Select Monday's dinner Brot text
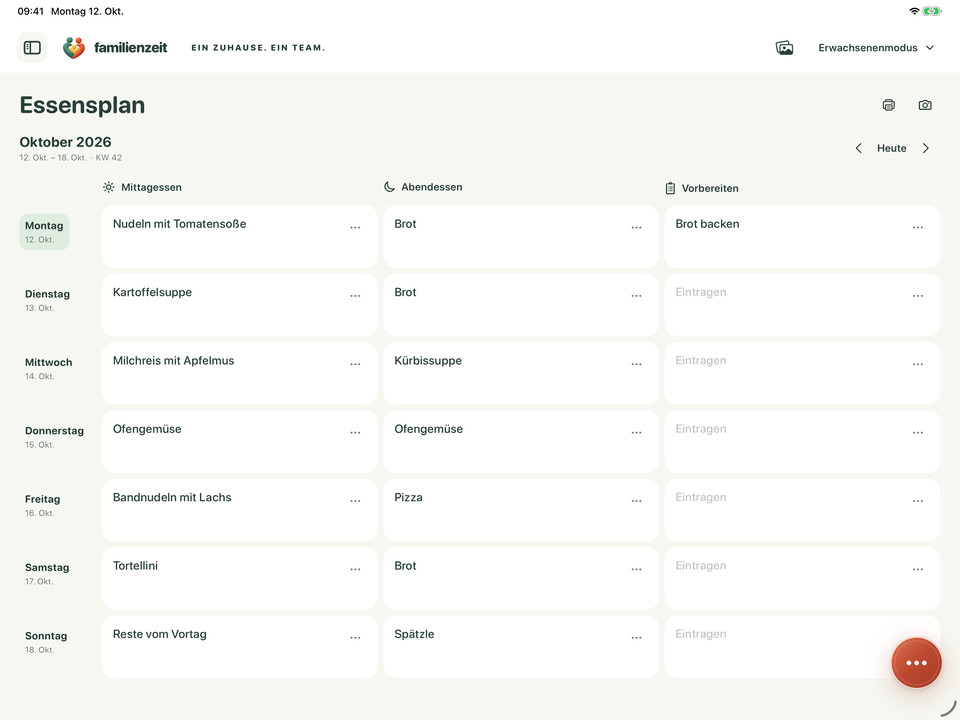The width and height of the screenshot is (960, 720). [405, 224]
